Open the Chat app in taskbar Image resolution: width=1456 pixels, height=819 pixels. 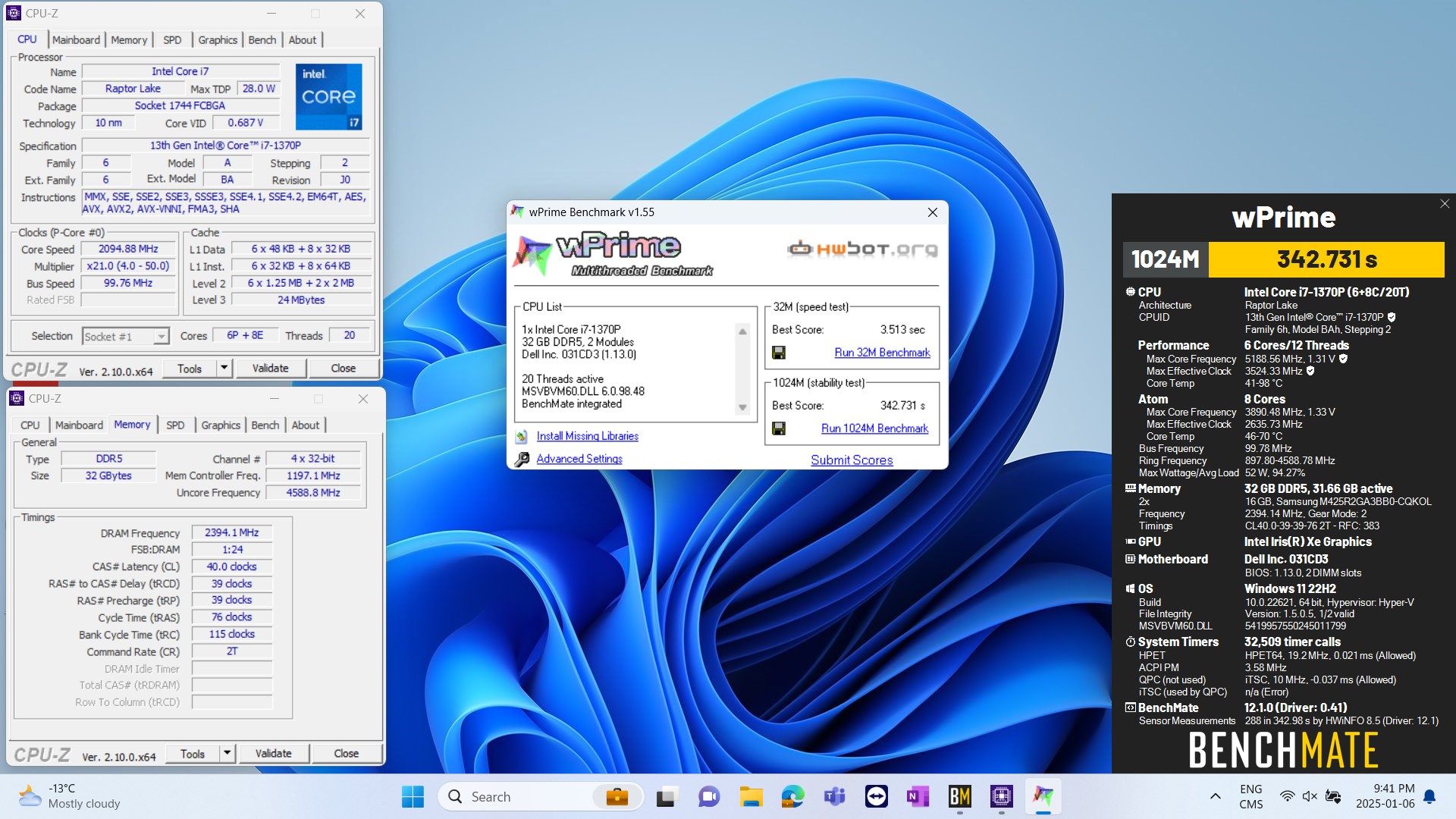(x=709, y=796)
